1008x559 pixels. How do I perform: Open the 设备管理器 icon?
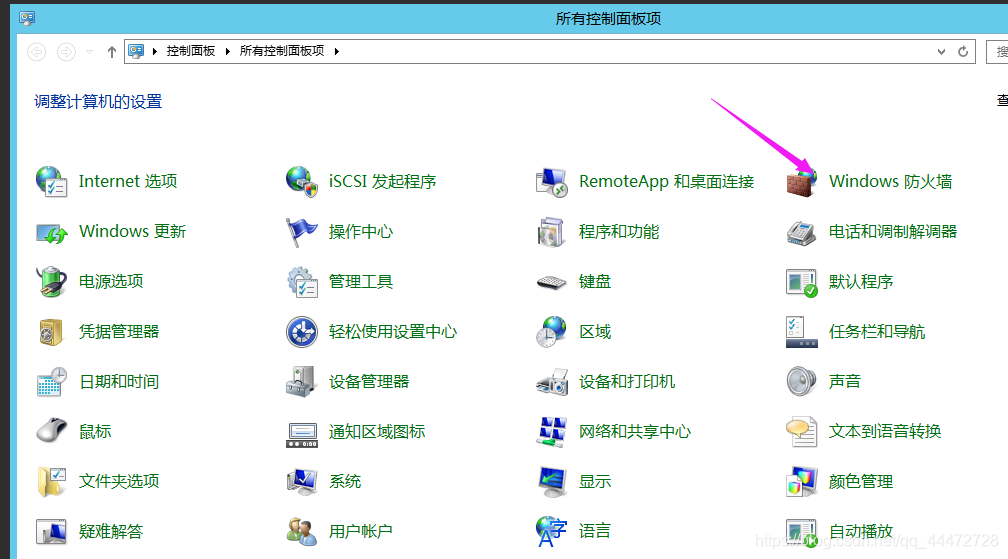pyautogui.click(x=302, y=382)
